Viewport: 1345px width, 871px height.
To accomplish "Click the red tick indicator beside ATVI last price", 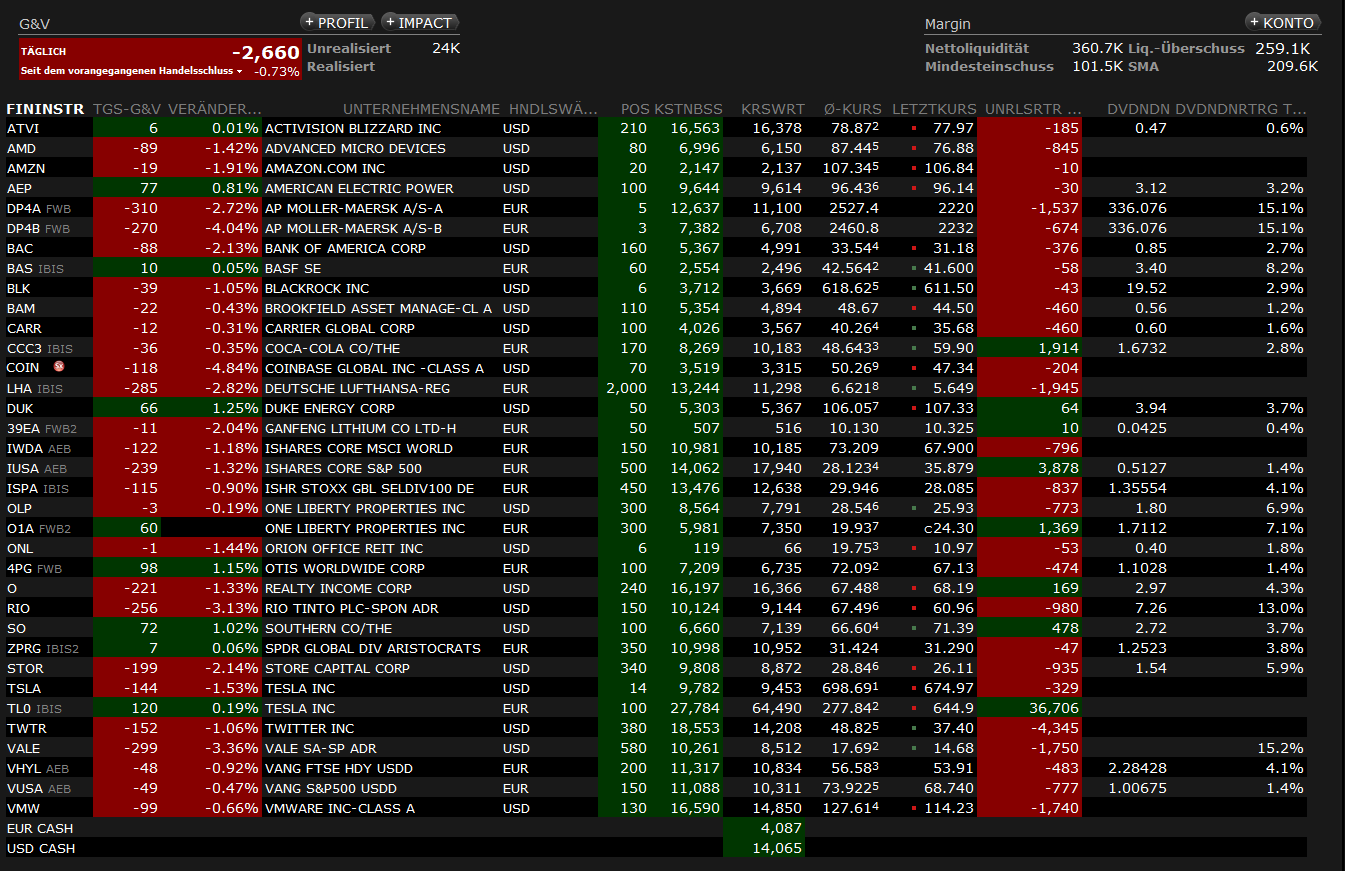I will 913,129.
